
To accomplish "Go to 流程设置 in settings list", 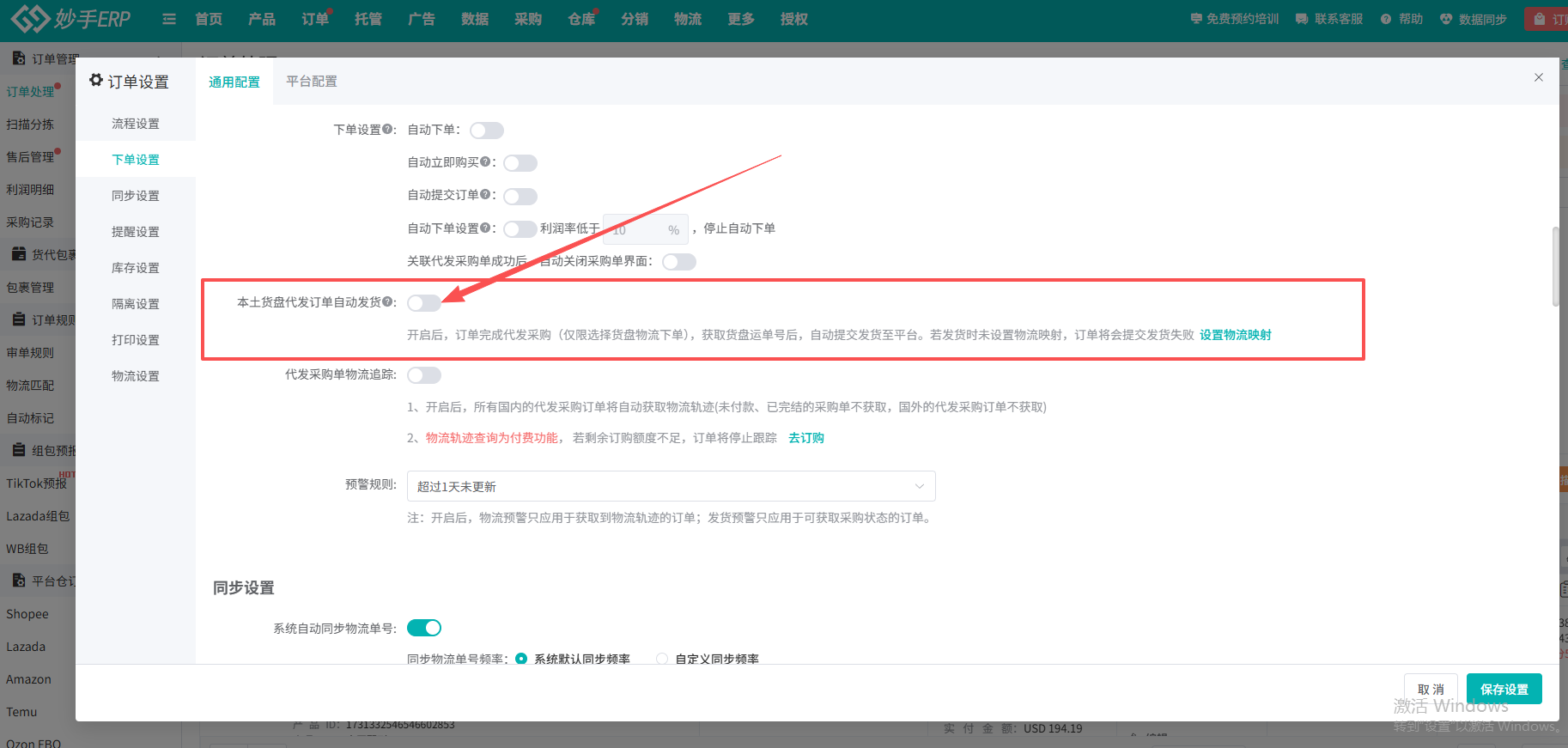I will point(136,124).
